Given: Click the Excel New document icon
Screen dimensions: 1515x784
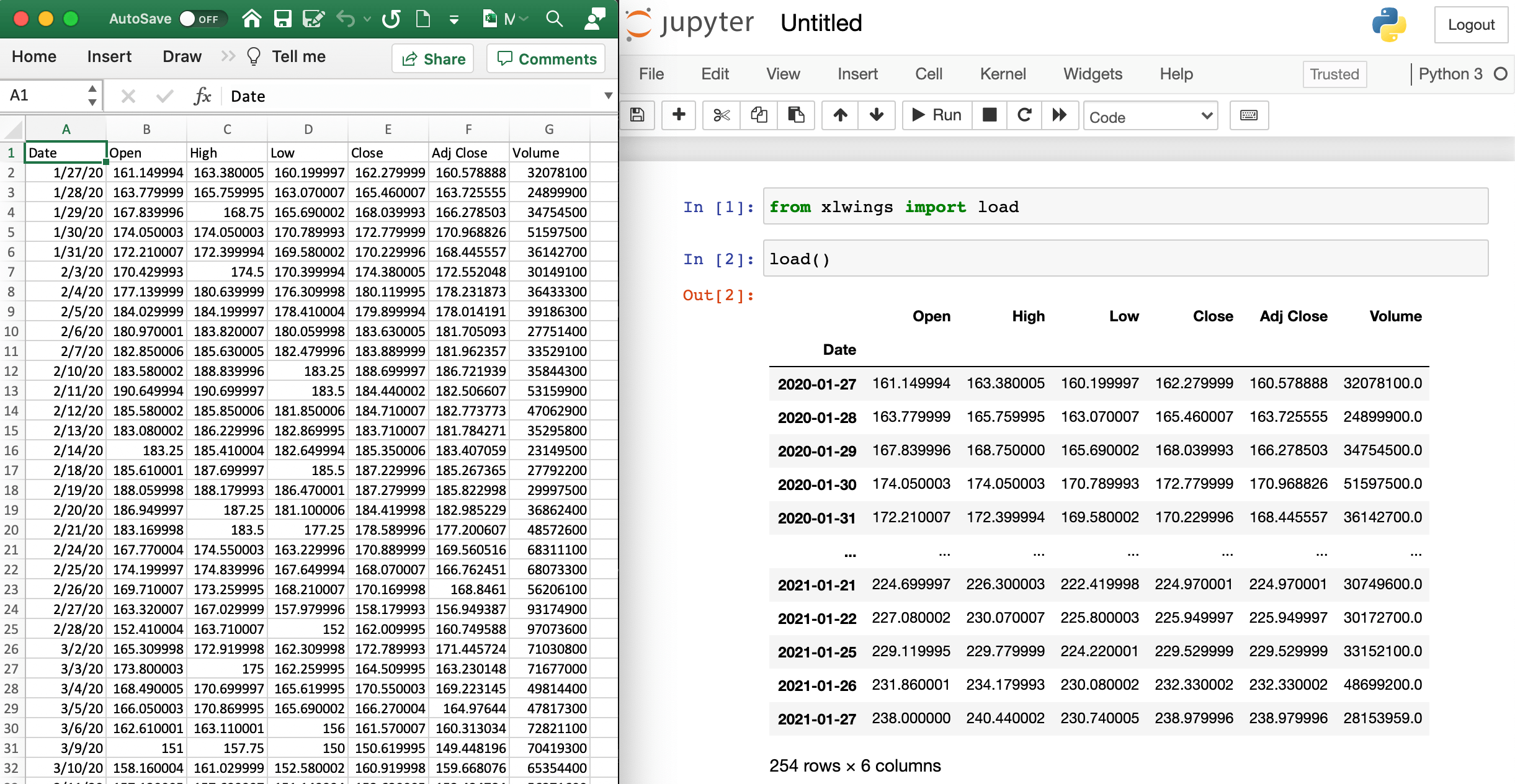Looking at the screenshot, I should (423, 19).
